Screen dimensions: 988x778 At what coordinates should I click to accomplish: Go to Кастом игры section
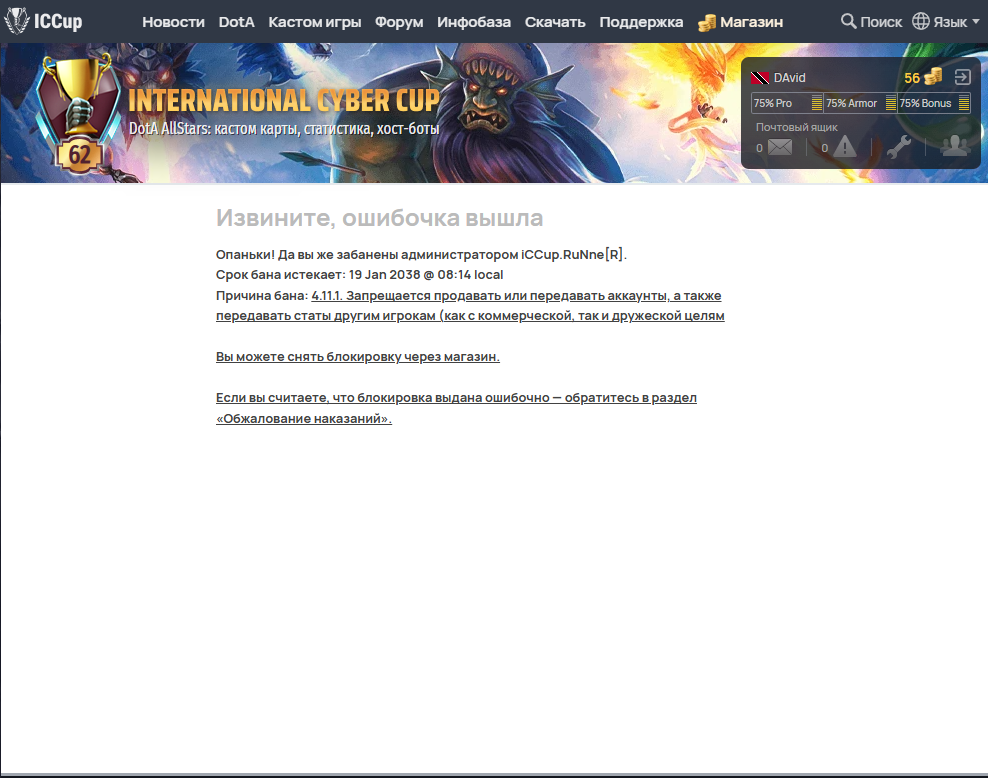click(x=314, y=22)
